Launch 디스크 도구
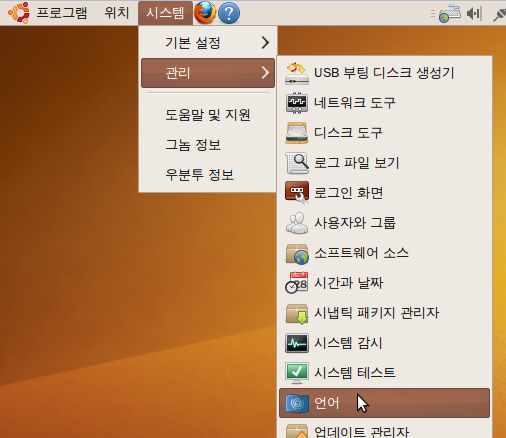Image resolution: width=506 pixels, height=438 pixels. coord(384,133)
